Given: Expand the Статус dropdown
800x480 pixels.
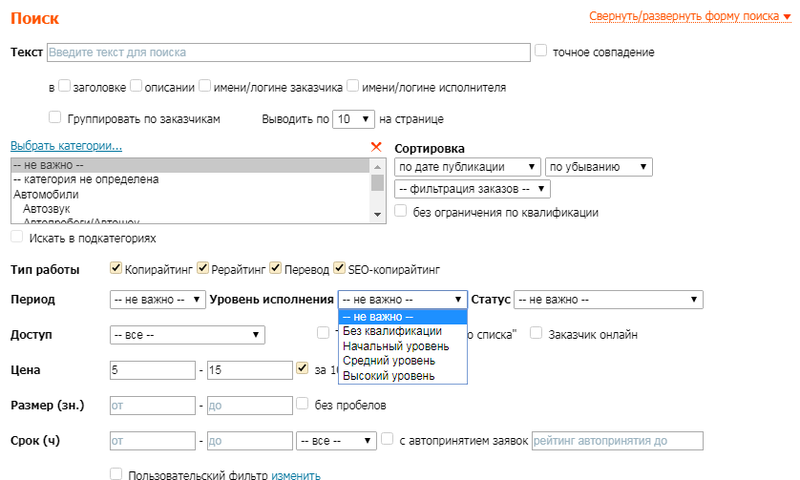Looking at the screenshot, I should click(x=607, y=299).
